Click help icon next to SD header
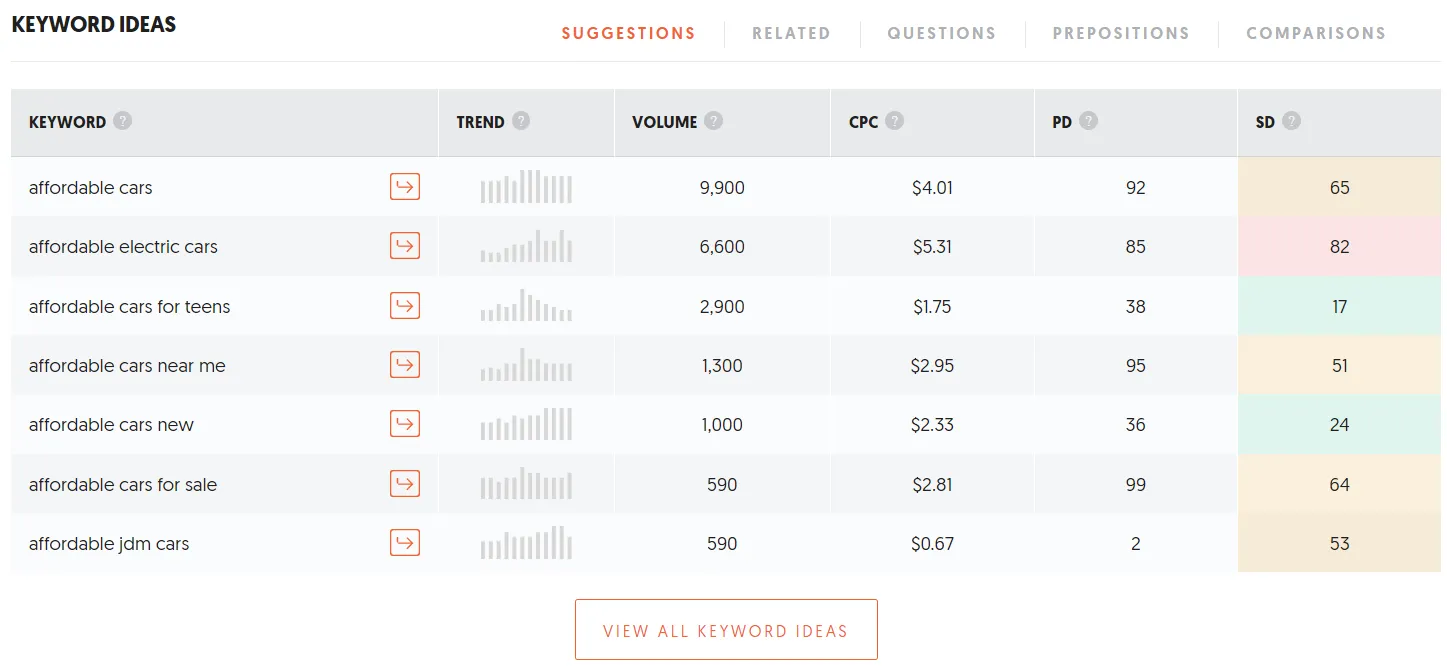 coord(1292,121)
